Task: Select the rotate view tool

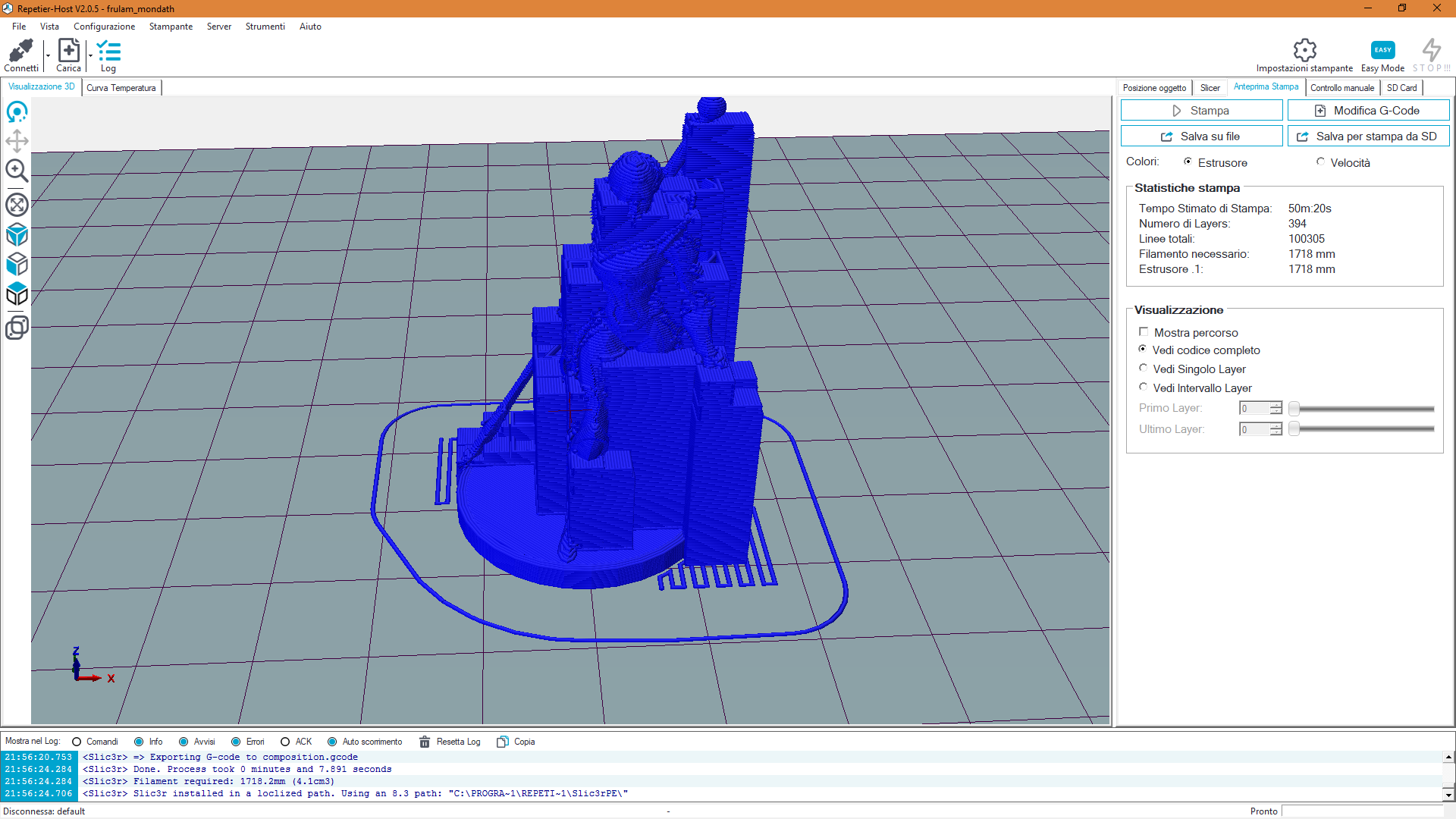Action: pyautogui.click(x=17, y=112)
